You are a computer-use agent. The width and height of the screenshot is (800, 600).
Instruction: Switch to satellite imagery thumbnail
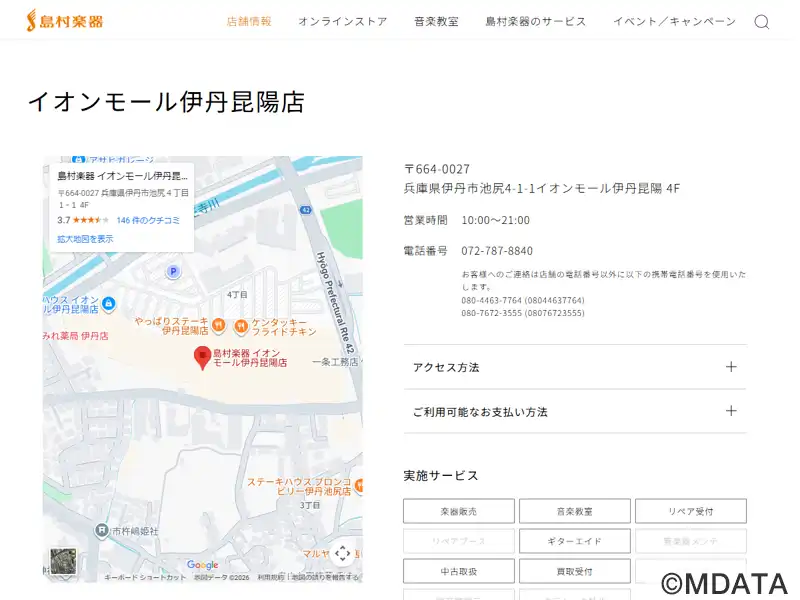63,561
